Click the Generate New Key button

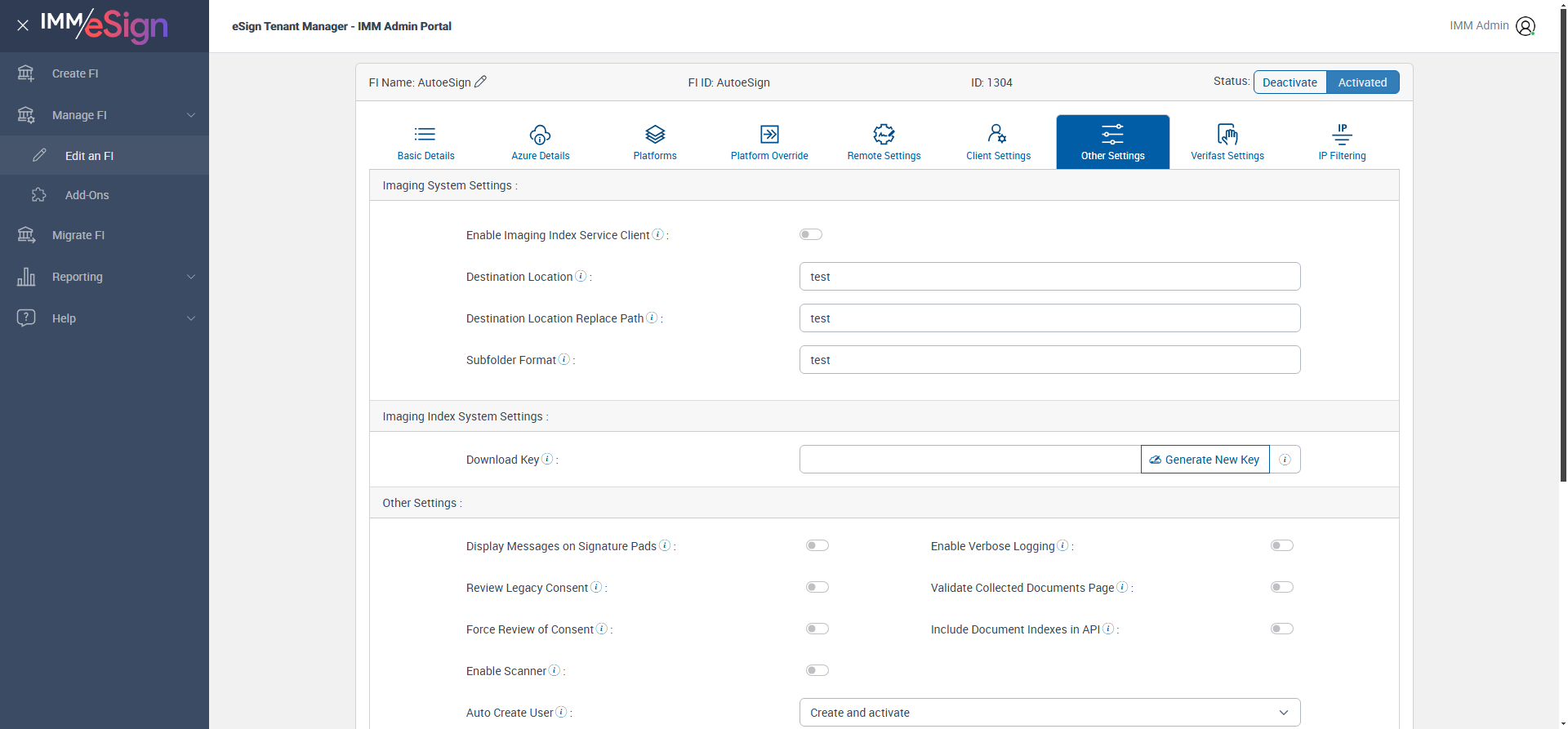(1205, 460)
